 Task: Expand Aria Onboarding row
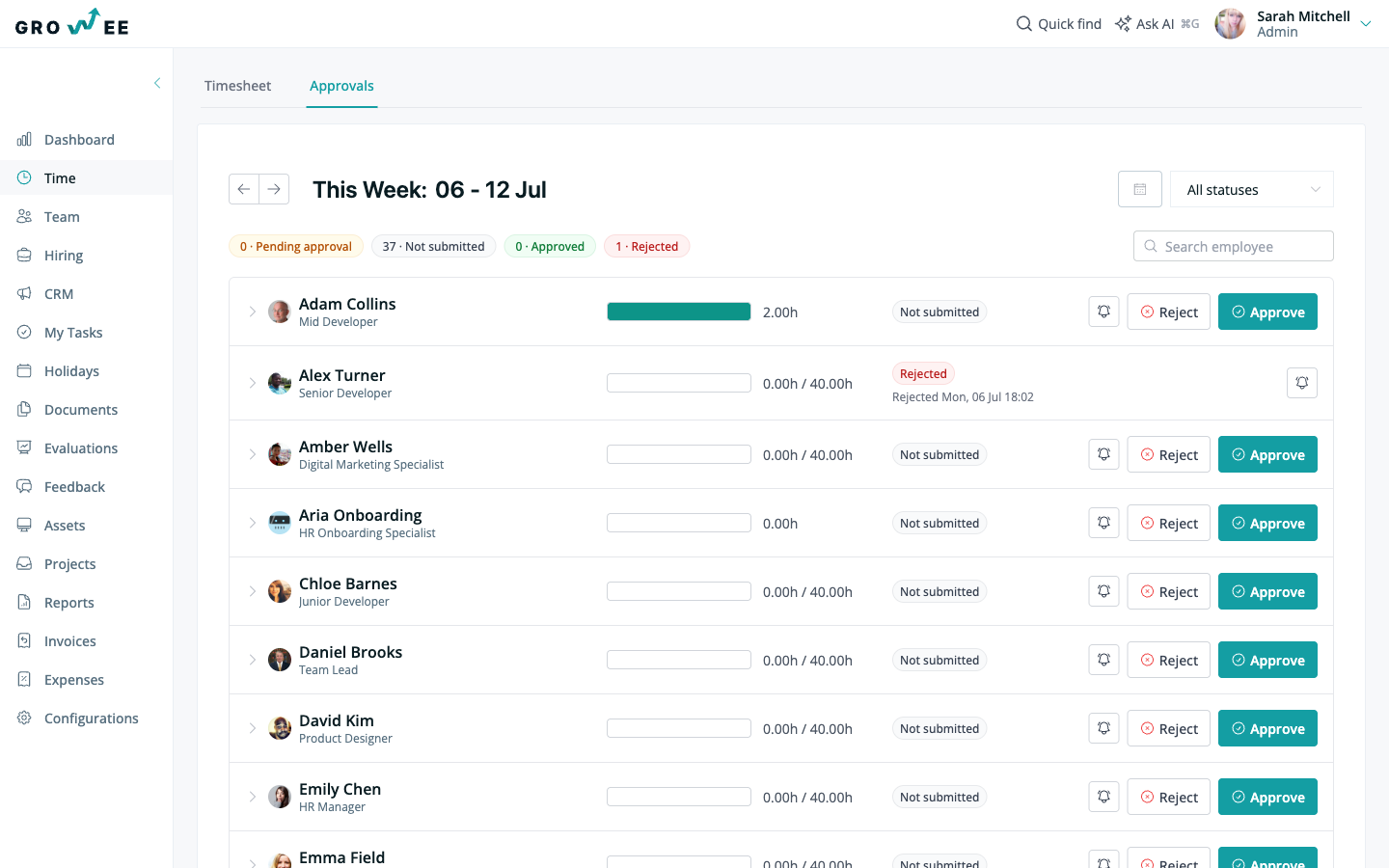pos(253,523)
